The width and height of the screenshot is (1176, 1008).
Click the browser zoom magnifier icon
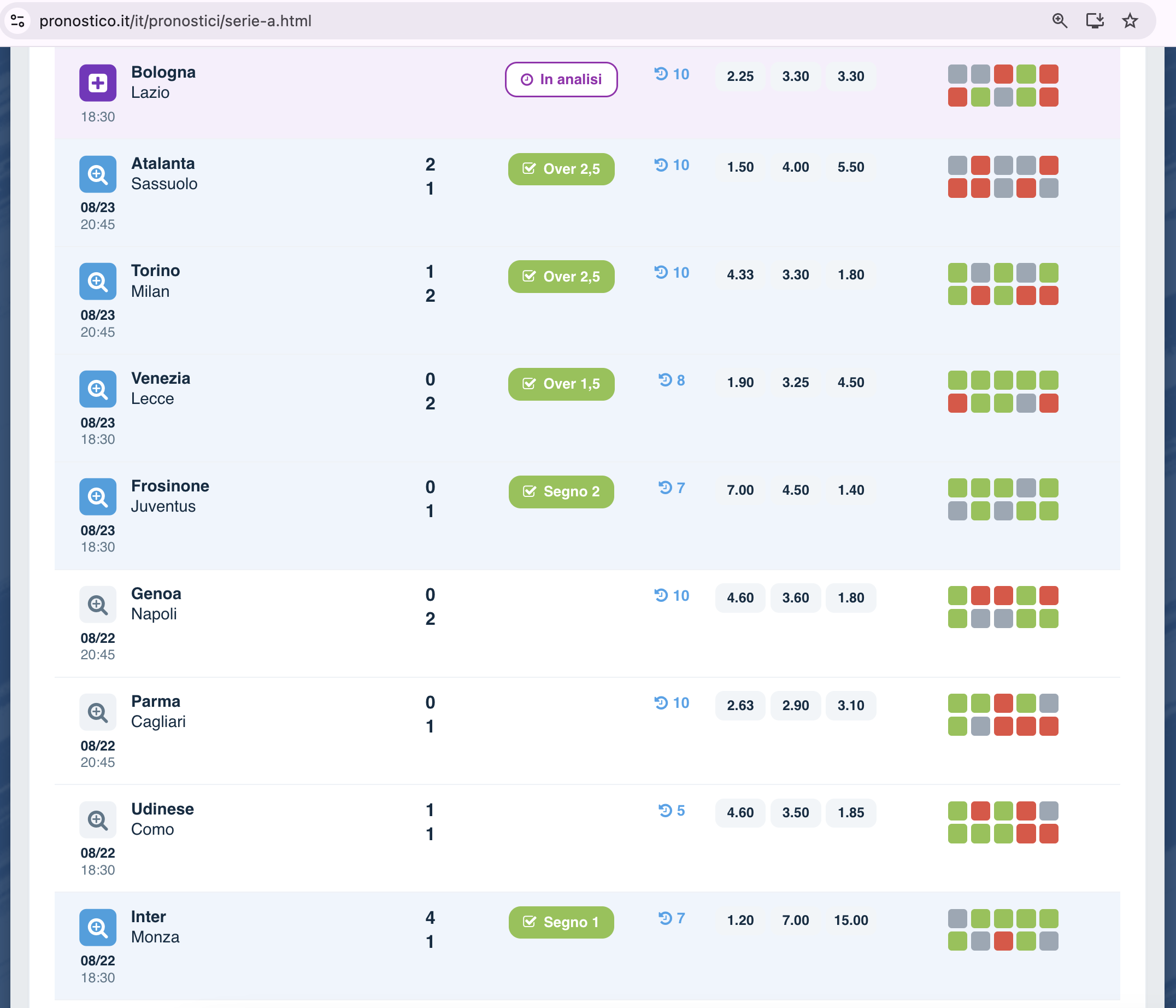pos(1060,21)
